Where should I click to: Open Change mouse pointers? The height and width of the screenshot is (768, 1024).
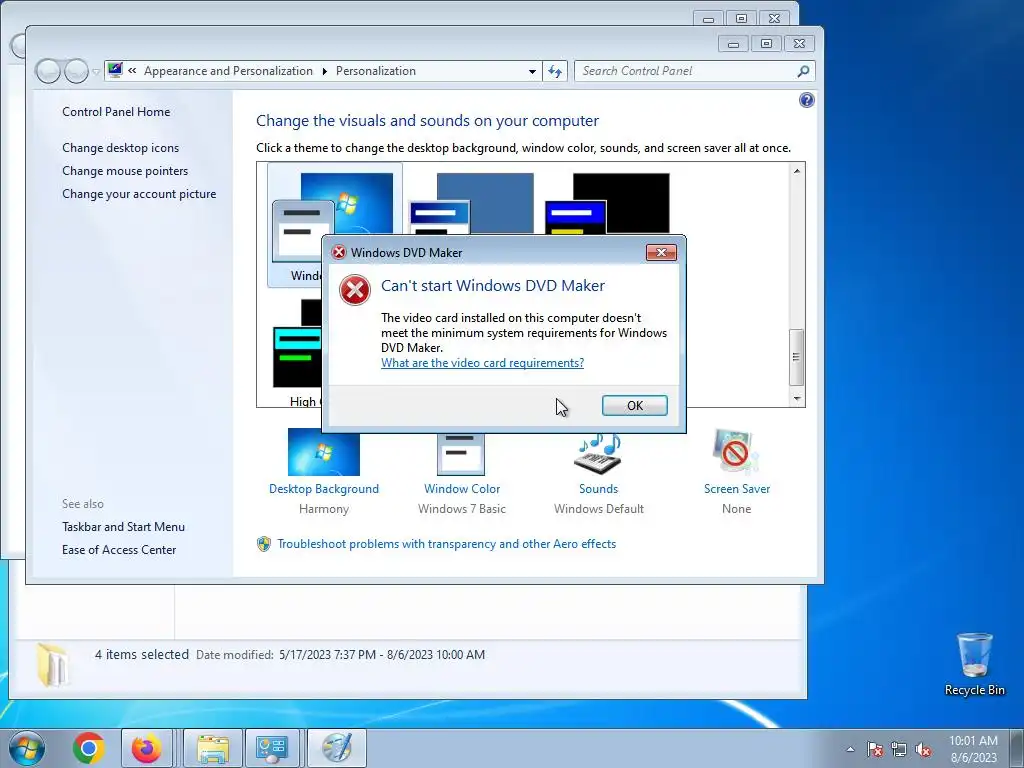(125, 170)
